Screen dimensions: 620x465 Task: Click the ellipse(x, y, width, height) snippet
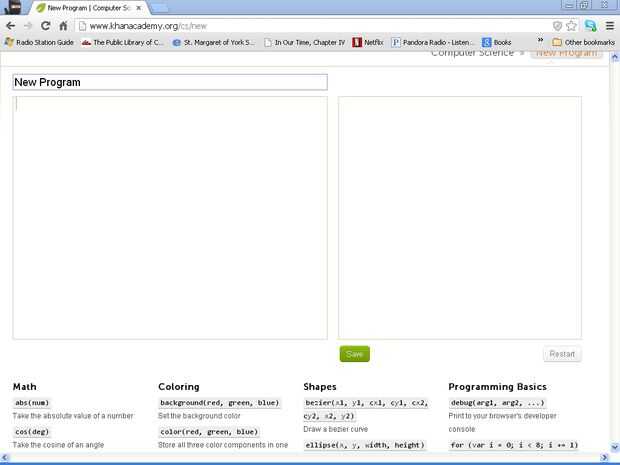[365, 445]
